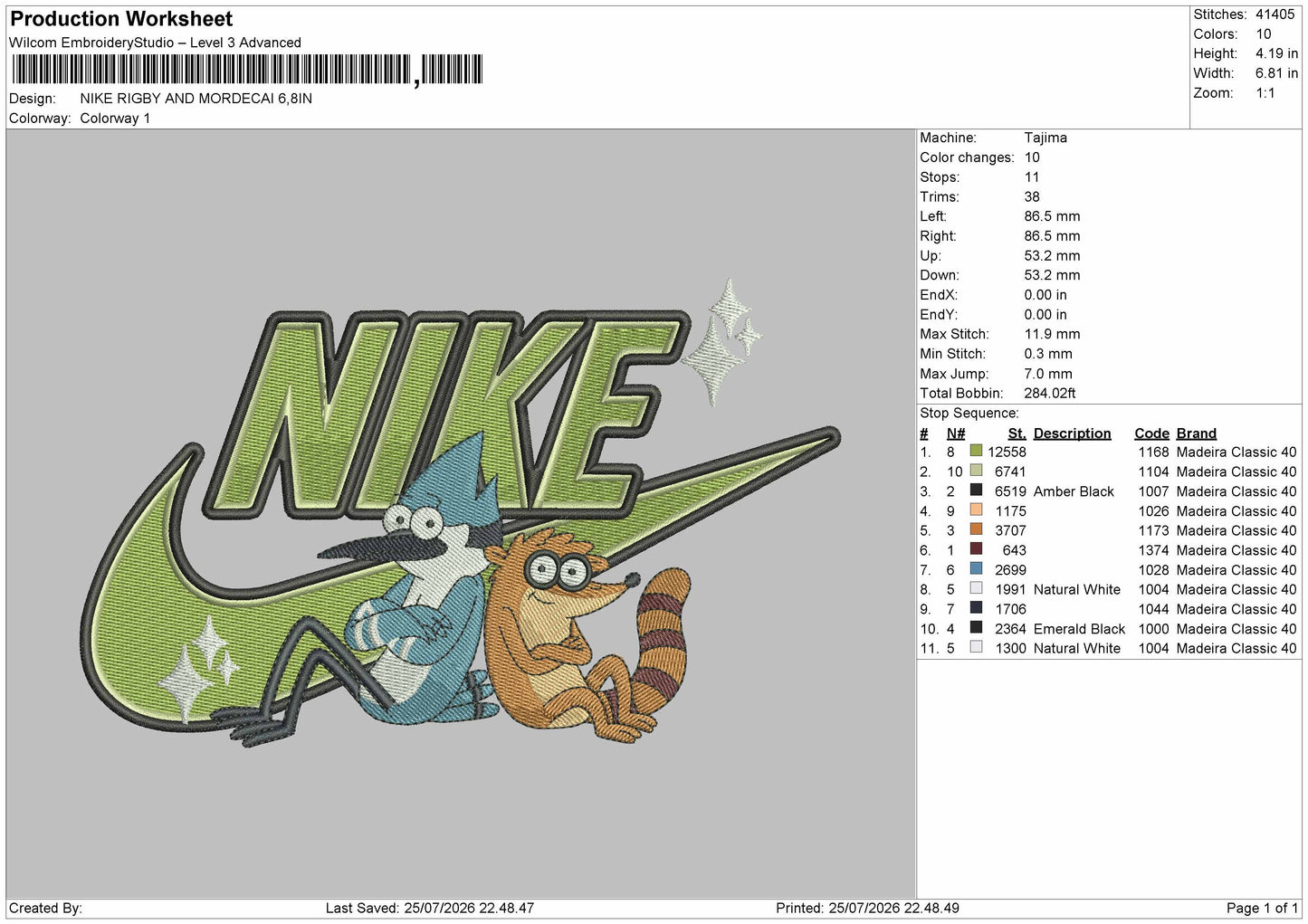Click 'Page 1 of 1' footer text
The image size is (1308, 924).
point(1262,908)
